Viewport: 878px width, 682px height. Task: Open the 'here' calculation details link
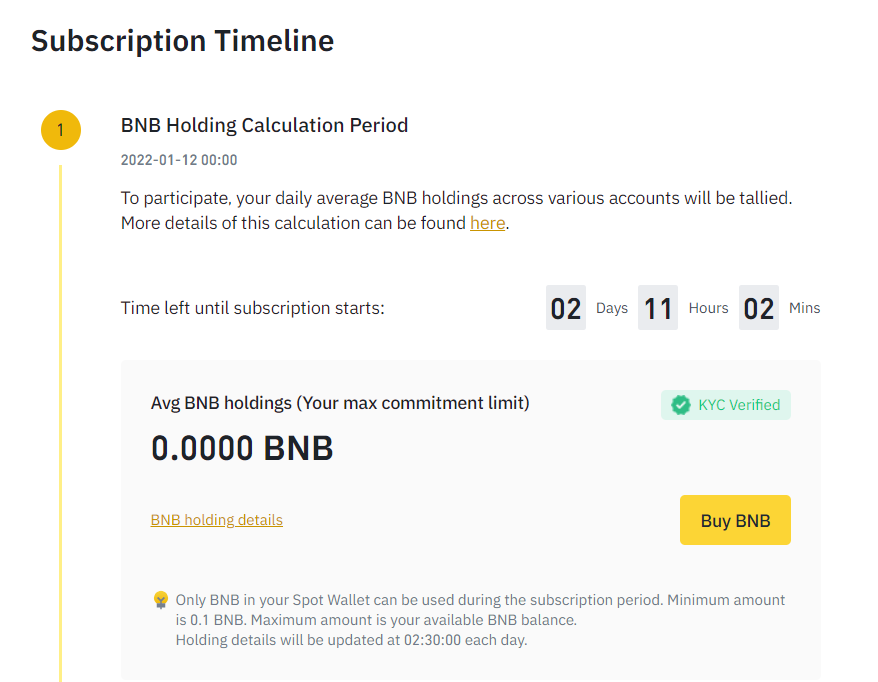(487, 223)
